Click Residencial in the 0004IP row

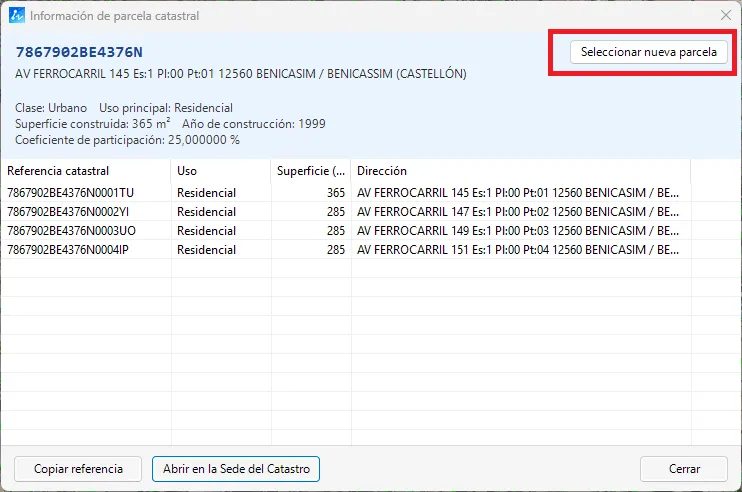pos(206,249)
